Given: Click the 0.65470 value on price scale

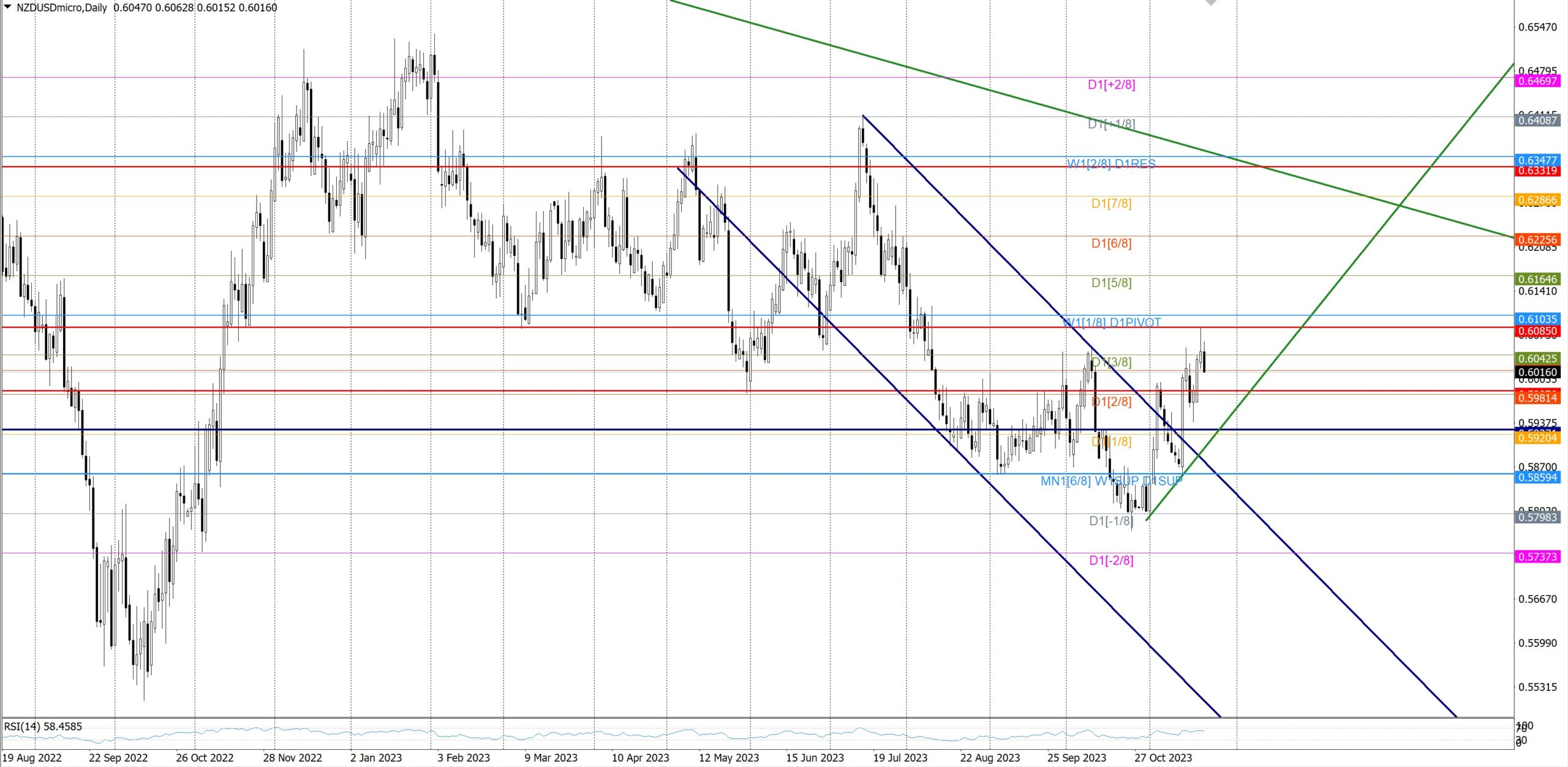Looking at the screenshot, I should 1537,27.
